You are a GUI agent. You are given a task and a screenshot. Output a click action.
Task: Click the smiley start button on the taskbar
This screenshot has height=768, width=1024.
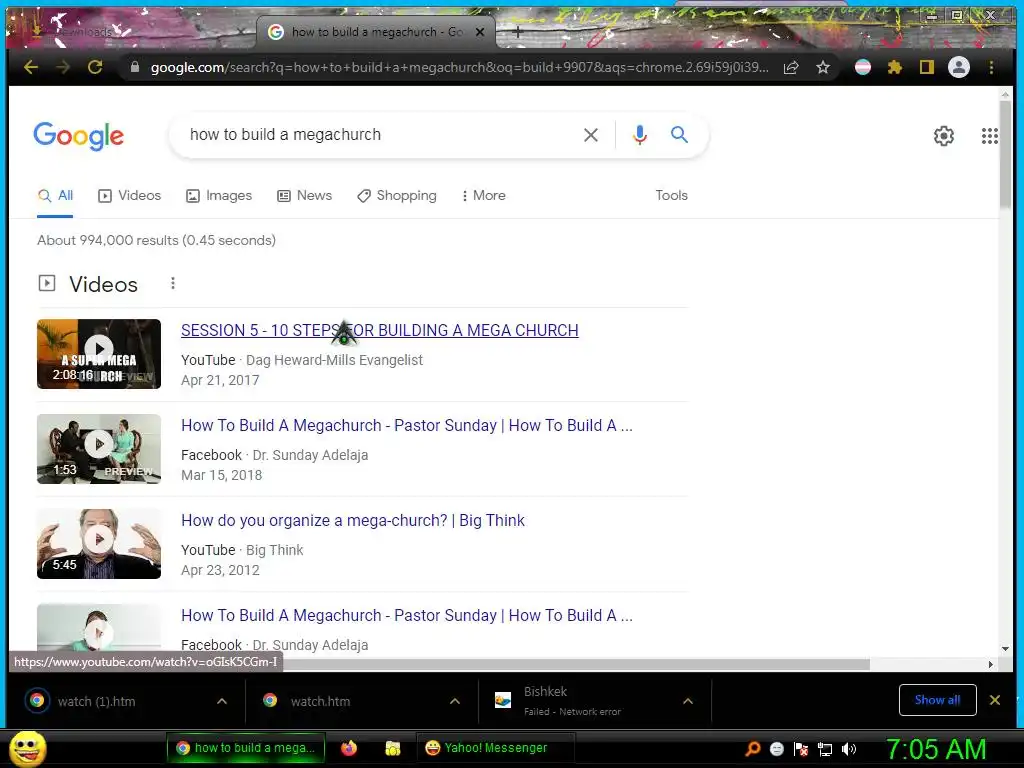28,748
